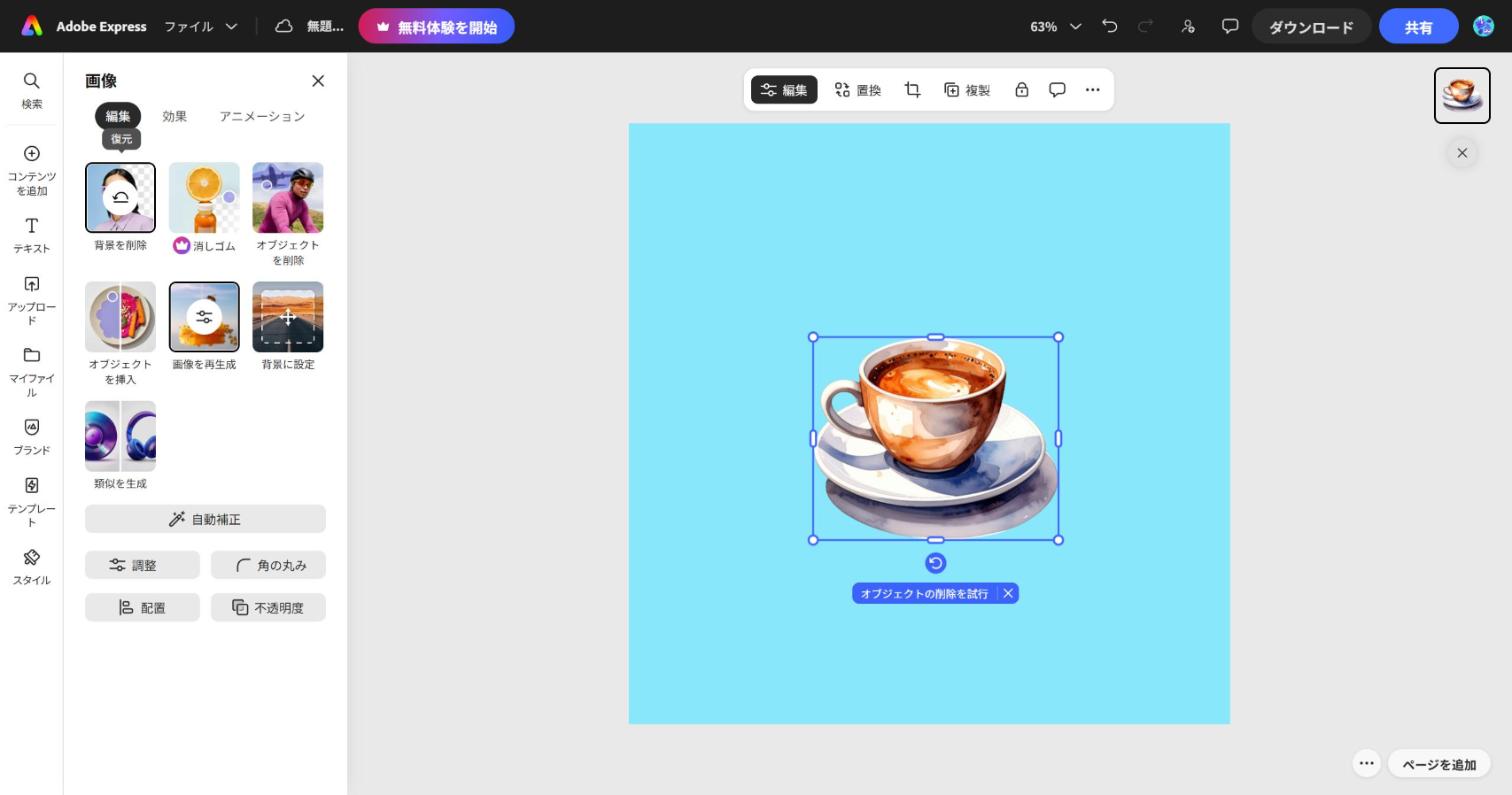Image resolution: width=1512 pixels, height=795 pixels.
Task: Apply 自動補正 auto enhance
Action: click(x=205, y=519)
